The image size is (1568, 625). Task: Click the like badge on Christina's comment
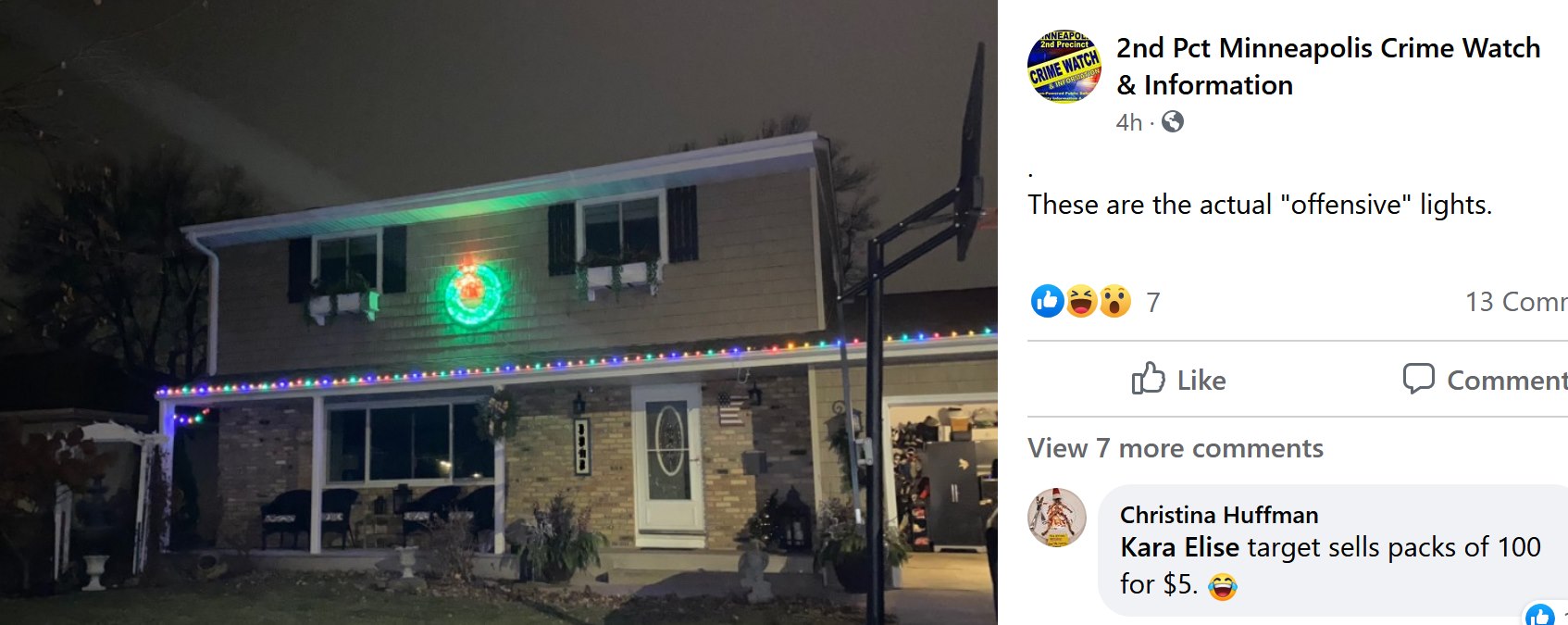tap(1540, 615)
